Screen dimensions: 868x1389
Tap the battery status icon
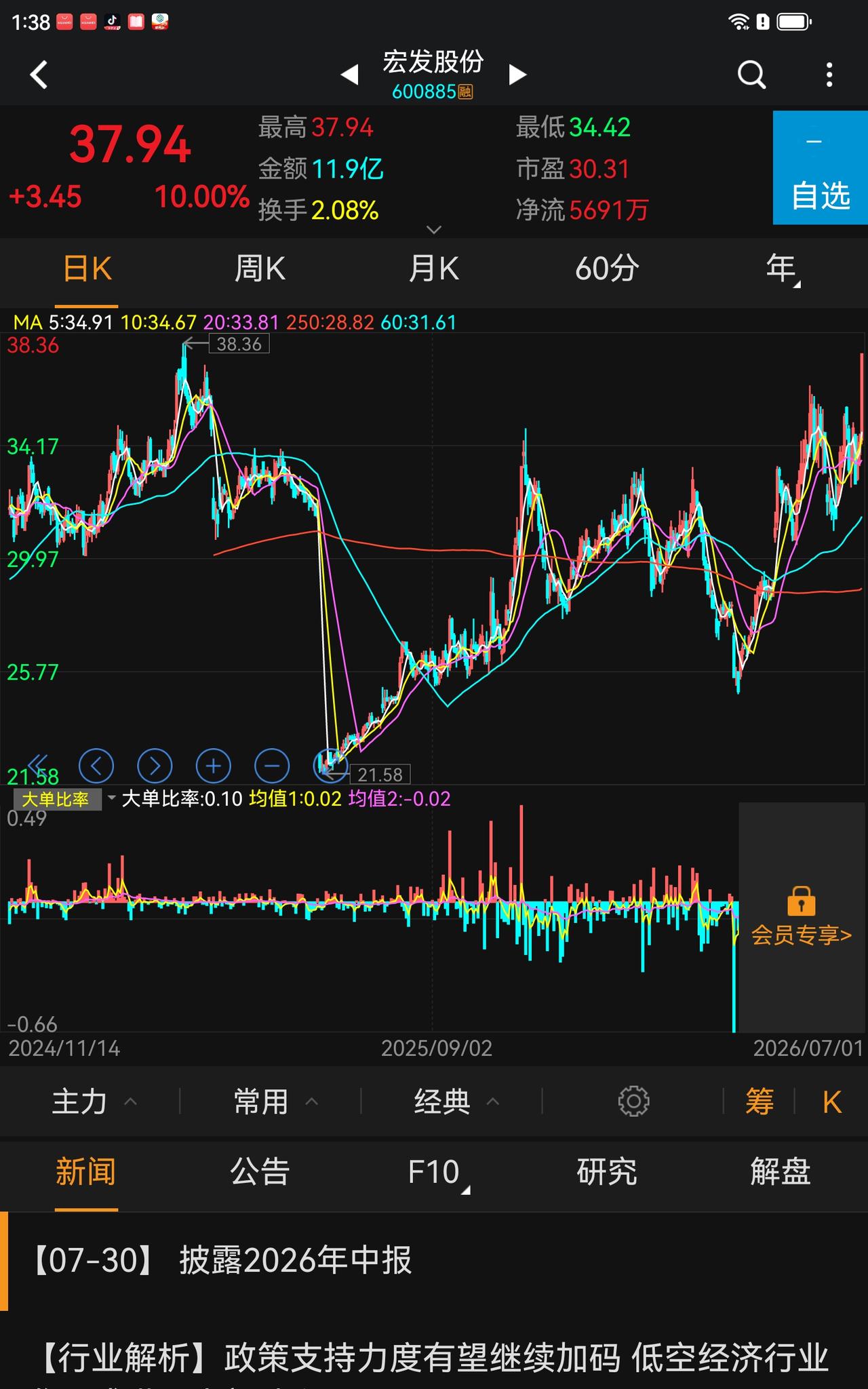[x=794, y=22]
